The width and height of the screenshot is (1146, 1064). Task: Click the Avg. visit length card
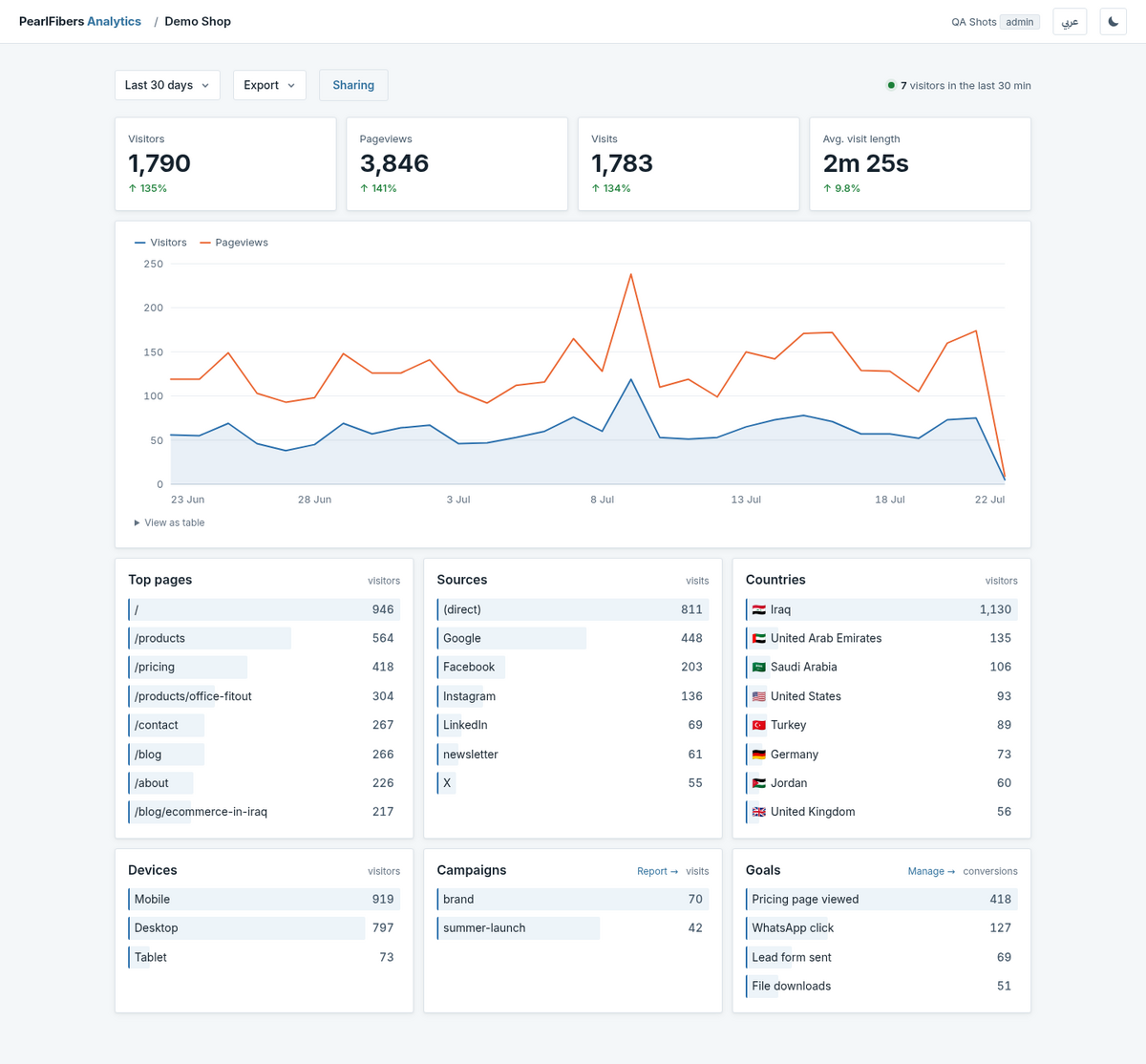tap(920, 163)
